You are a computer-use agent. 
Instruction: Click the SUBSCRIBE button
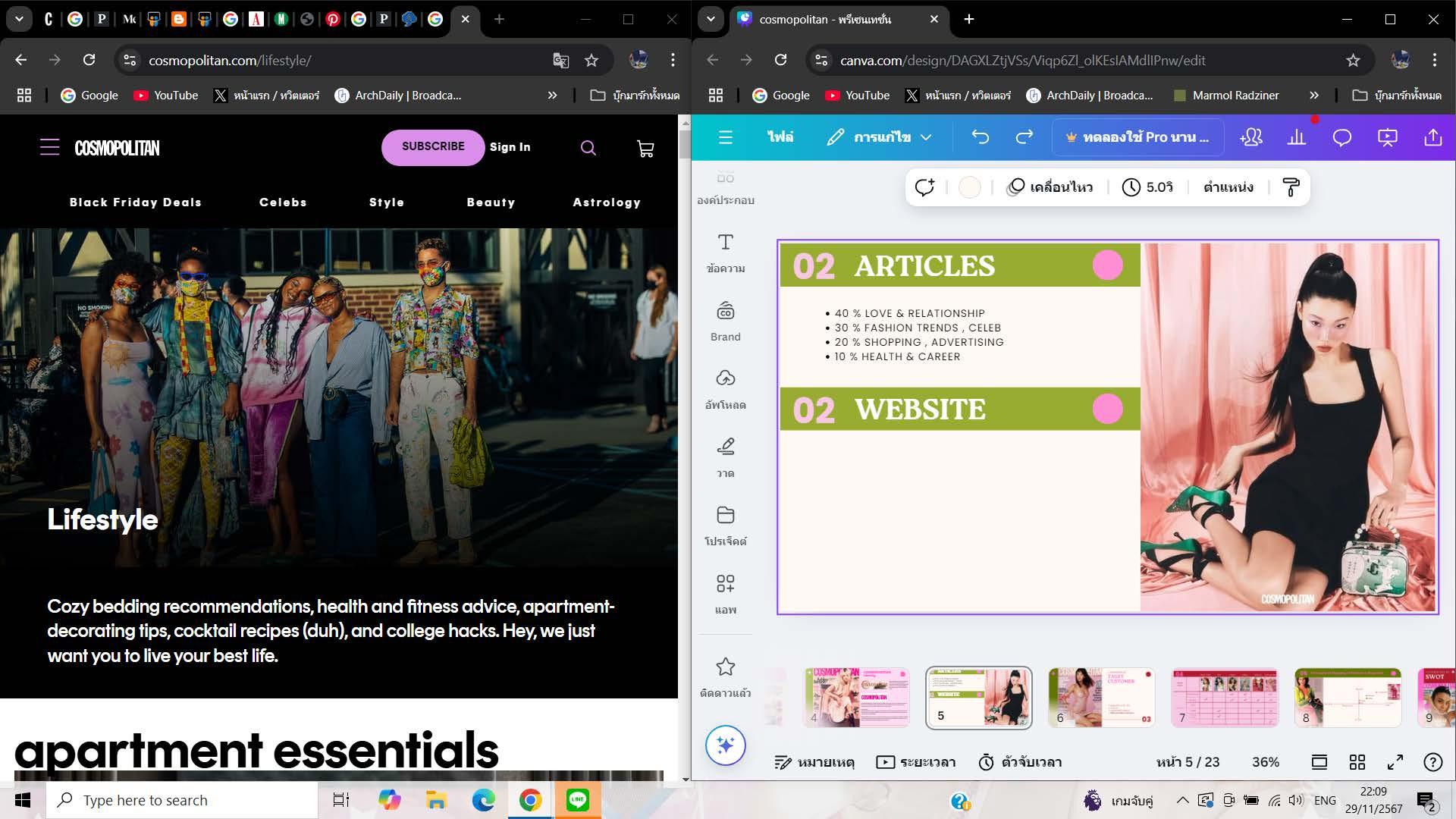tap(432, 147)
